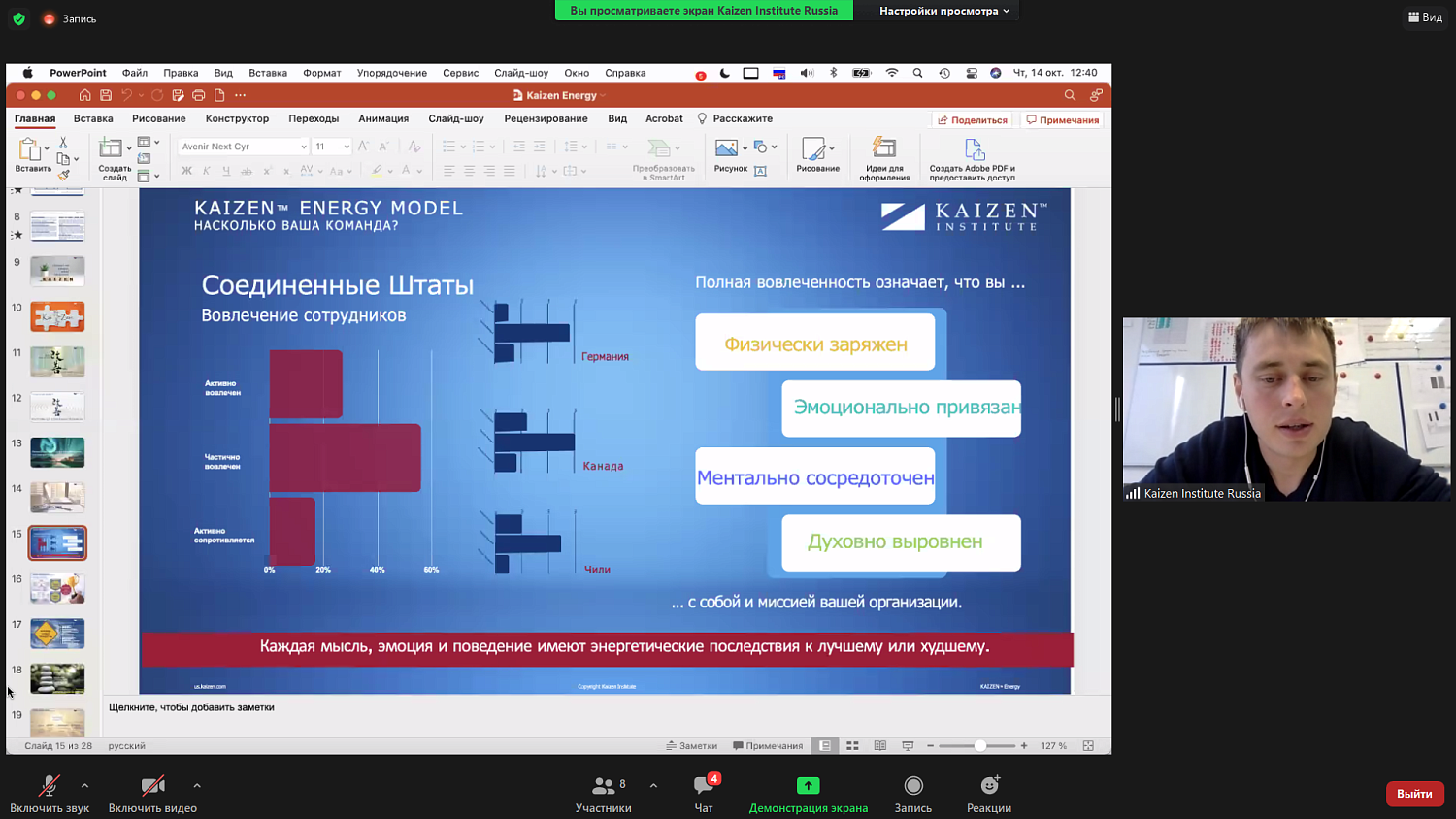This screenshot has height=819, width=1456.
Task: Open text highlight color picker
Action: [377, 171]
